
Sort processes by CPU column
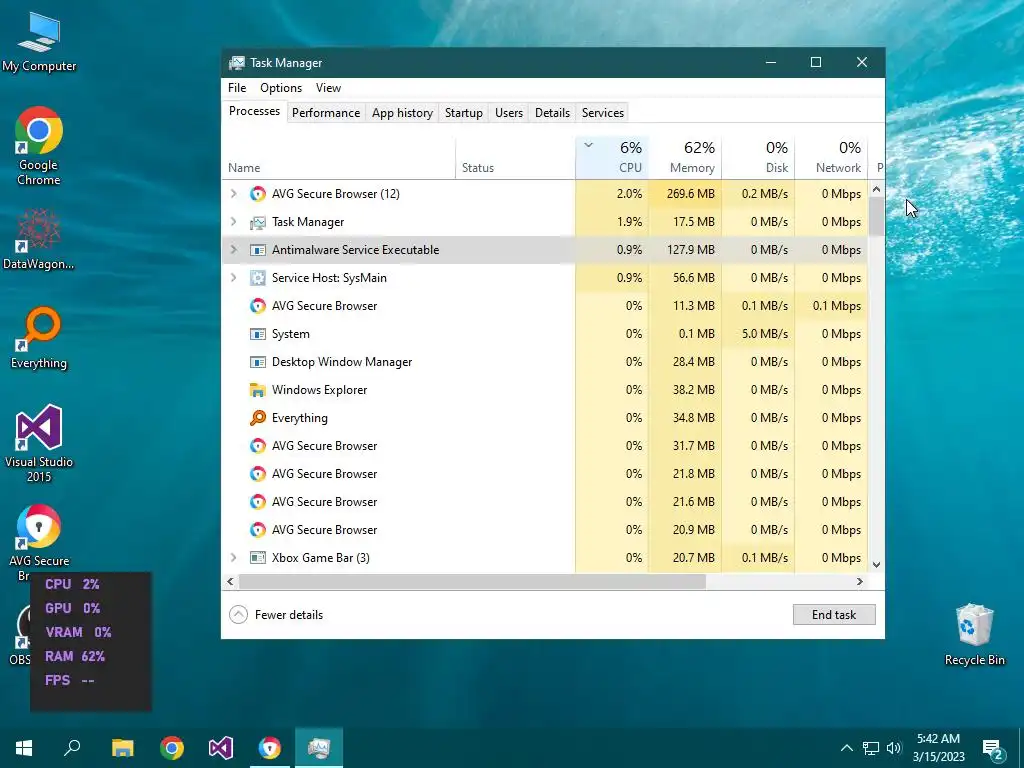click(x=612, y=157)
